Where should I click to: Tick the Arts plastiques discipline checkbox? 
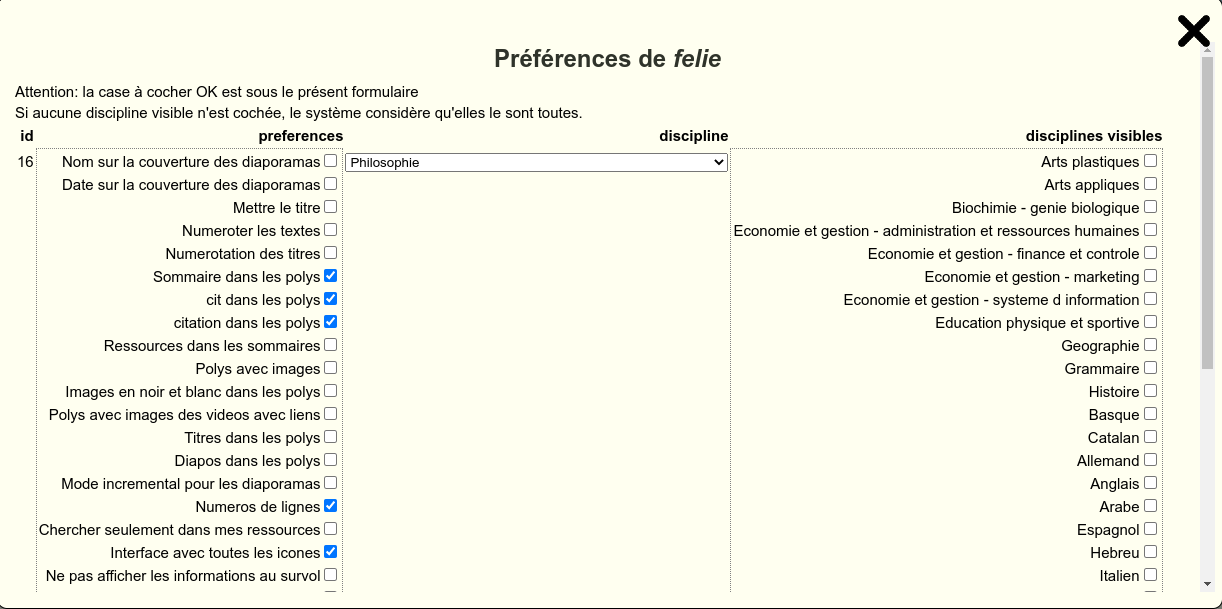[x=1150, y=161]
